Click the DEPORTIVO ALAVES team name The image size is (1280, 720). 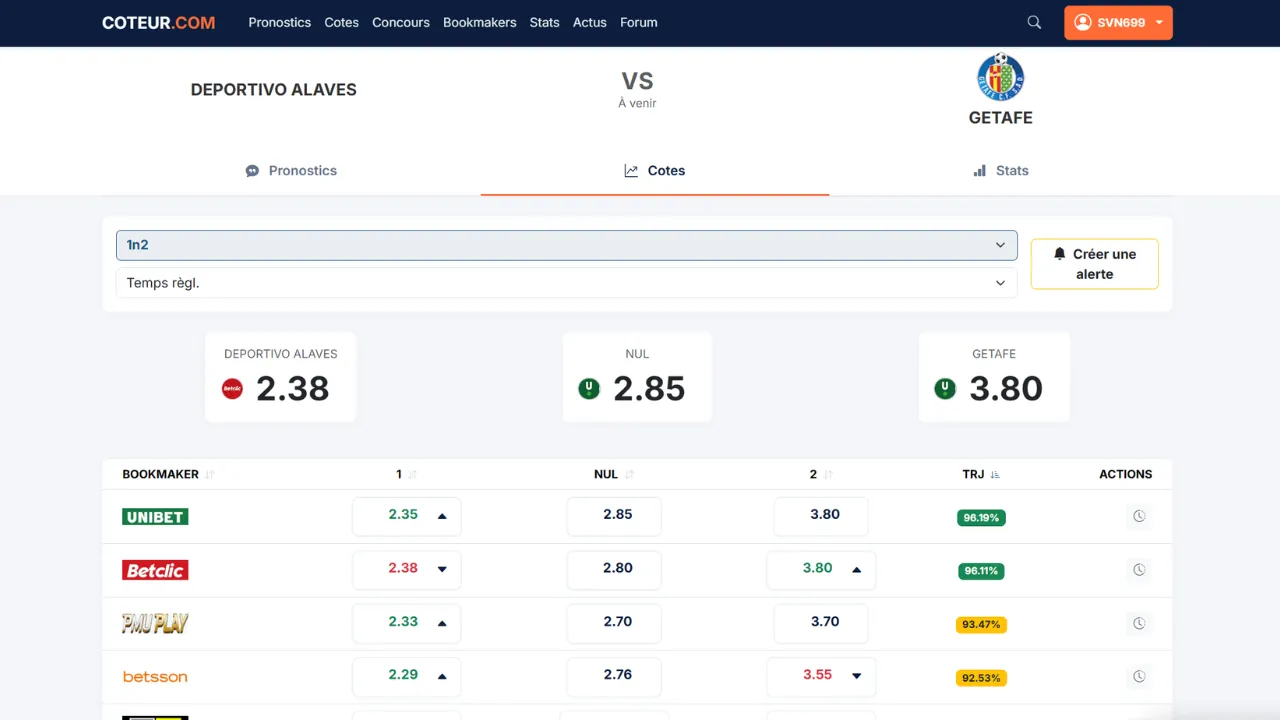coord(274,90)
